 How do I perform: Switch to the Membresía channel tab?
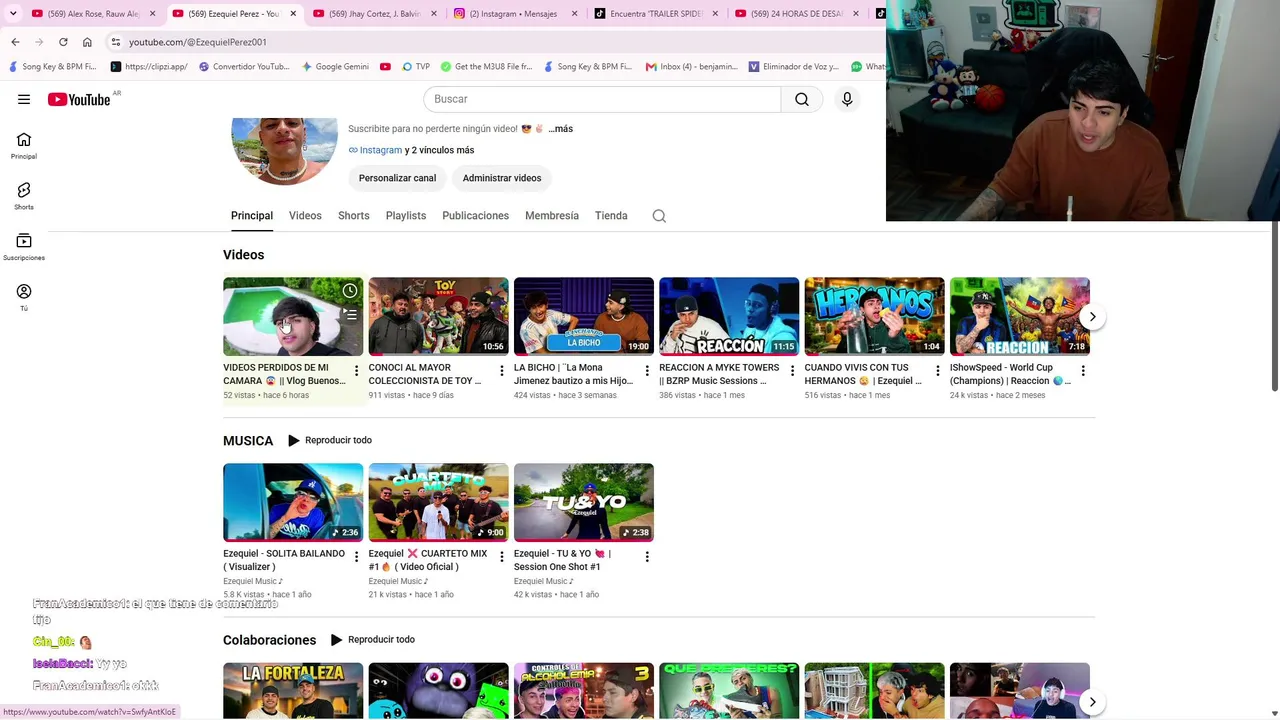tap(552, 216)
